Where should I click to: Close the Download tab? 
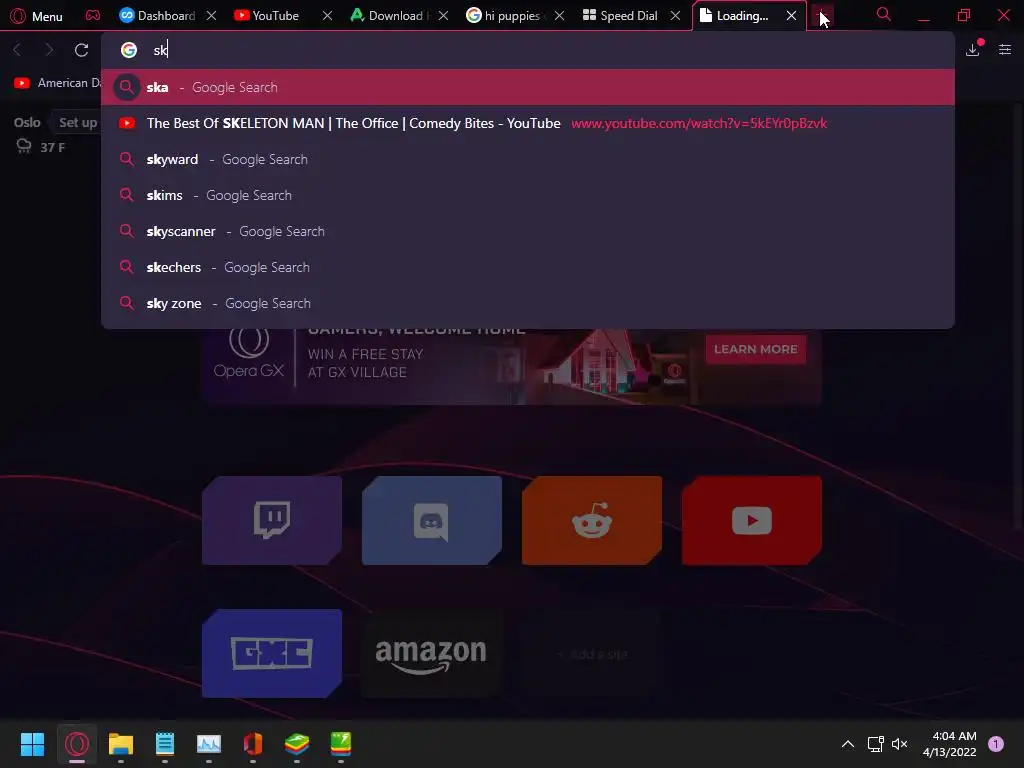click(443, 16)
